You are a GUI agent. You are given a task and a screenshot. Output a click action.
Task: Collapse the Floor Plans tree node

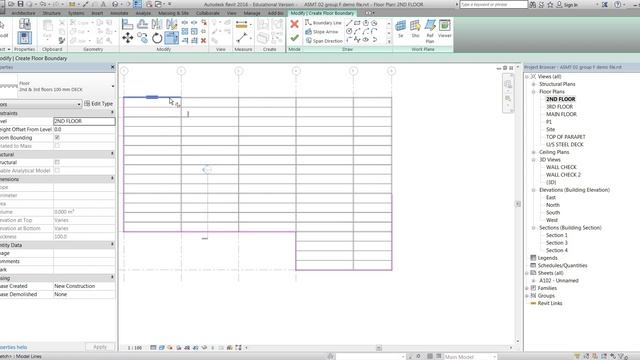point(533,92)
